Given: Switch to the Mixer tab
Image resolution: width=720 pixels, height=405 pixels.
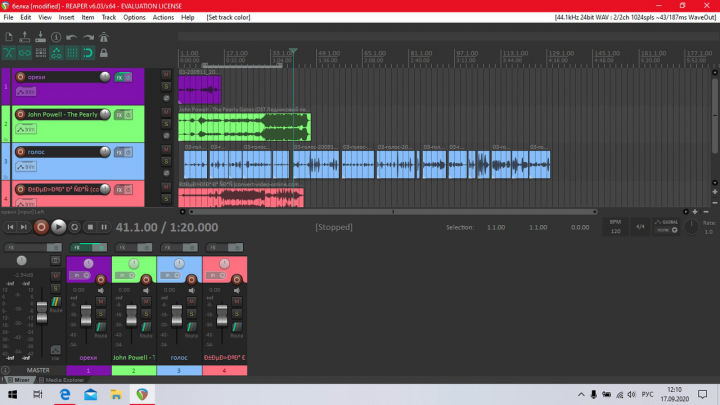Looking at the screenshot, I should (18, 380).
